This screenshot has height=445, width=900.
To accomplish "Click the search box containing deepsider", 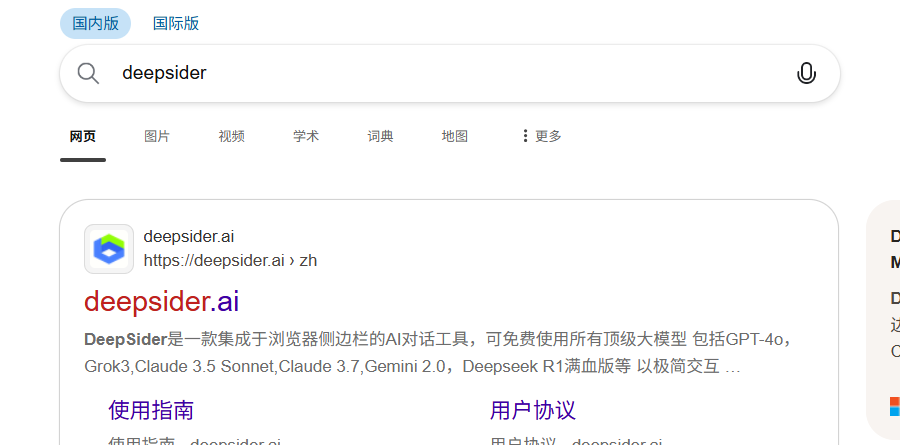I will (449, 73).
